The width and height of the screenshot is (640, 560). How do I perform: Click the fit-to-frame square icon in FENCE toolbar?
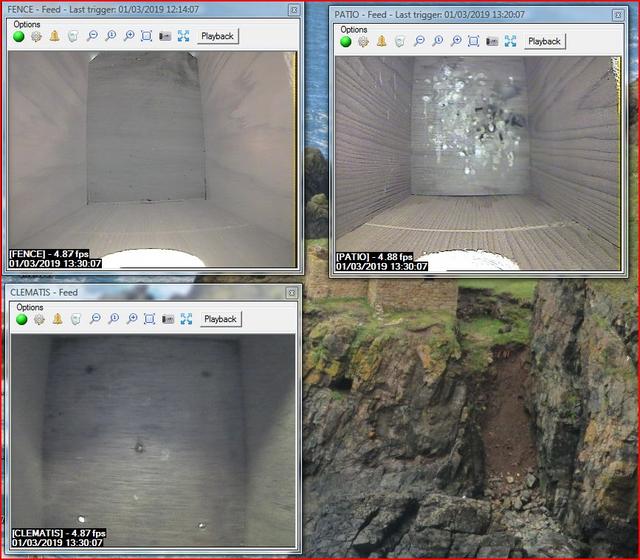coord(147,36)
